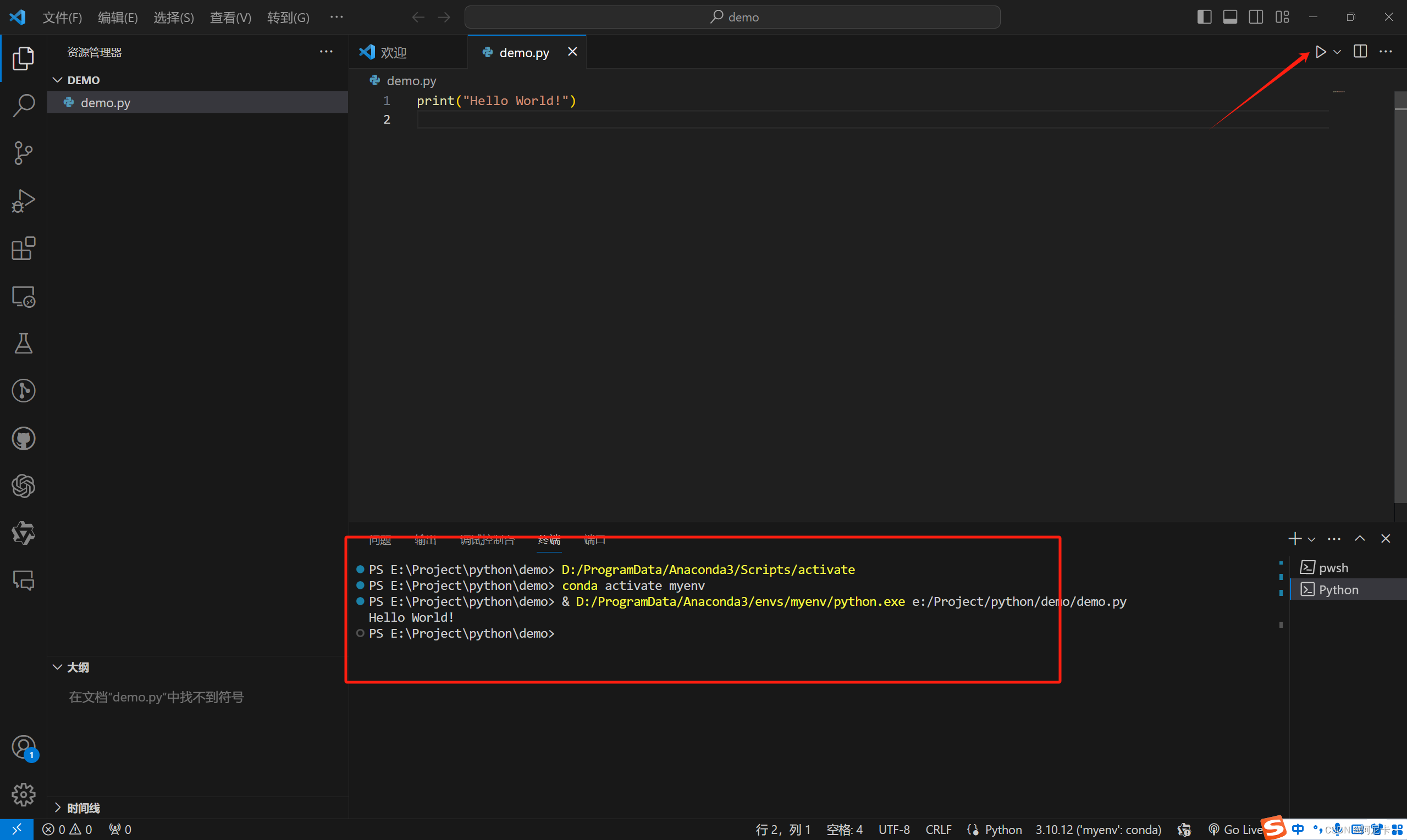Open the Edit (编辑) menu
This screenshot has height=840, width=1407.
coord(118,18)
